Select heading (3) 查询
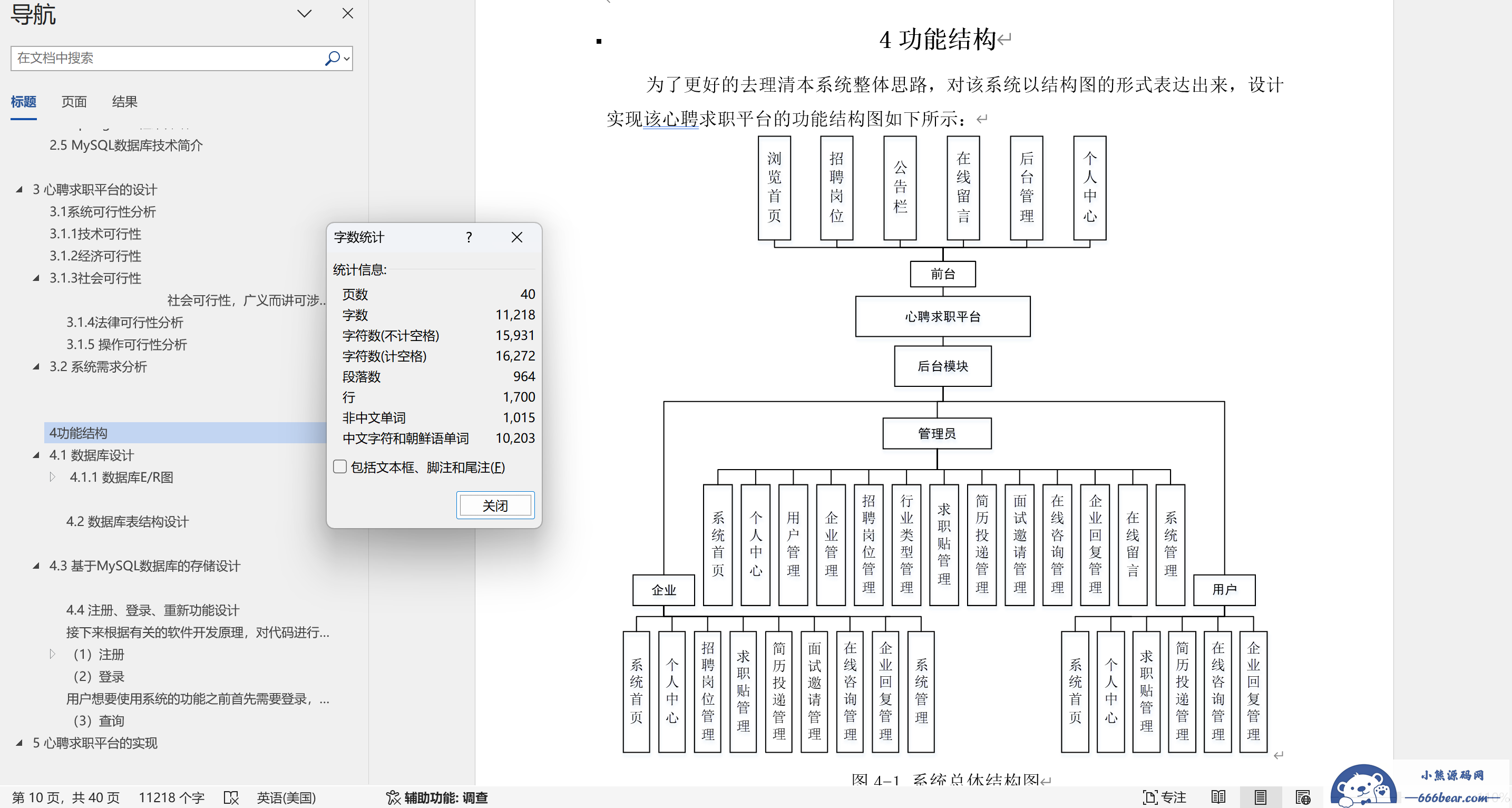The height and width of the screenshot is (808, 1512). tap(99, 721)
